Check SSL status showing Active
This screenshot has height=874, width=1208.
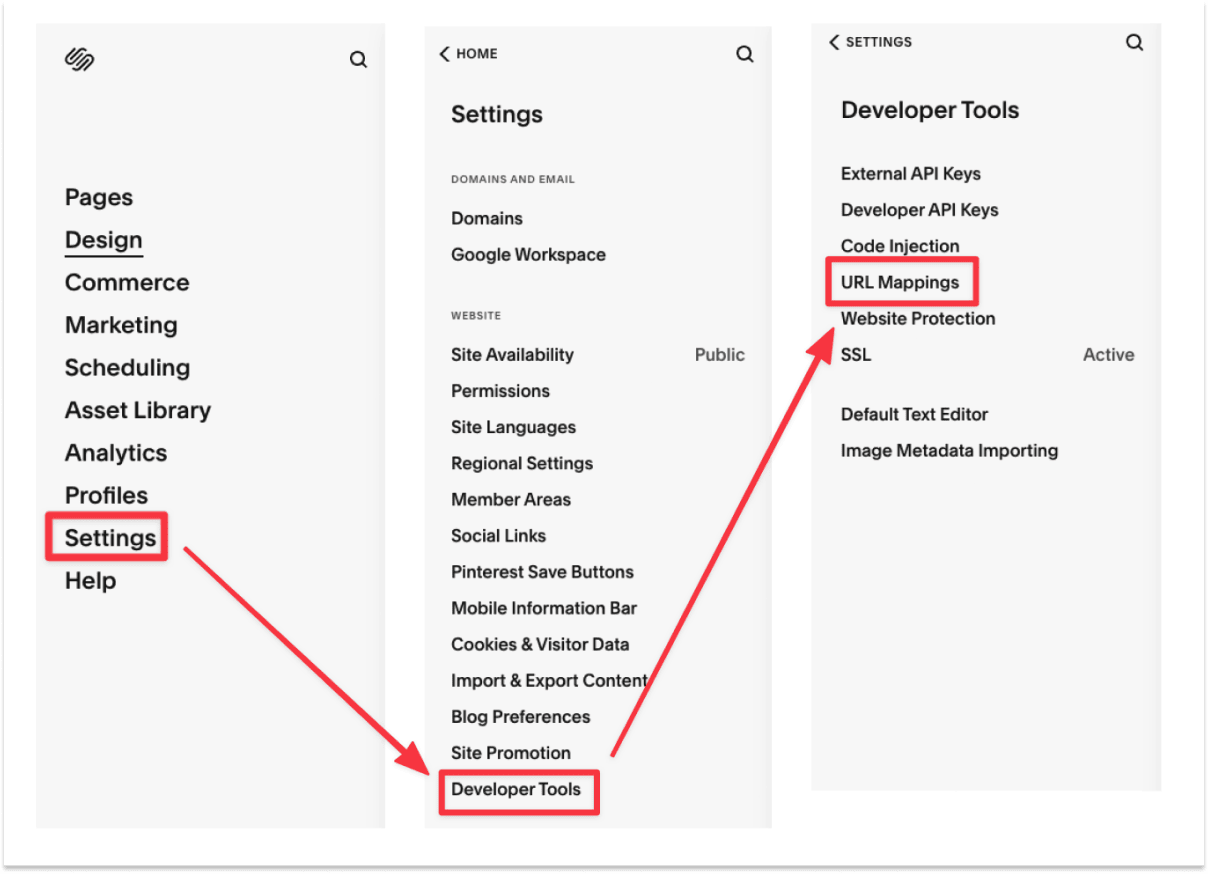click(x=1108, y=354)
